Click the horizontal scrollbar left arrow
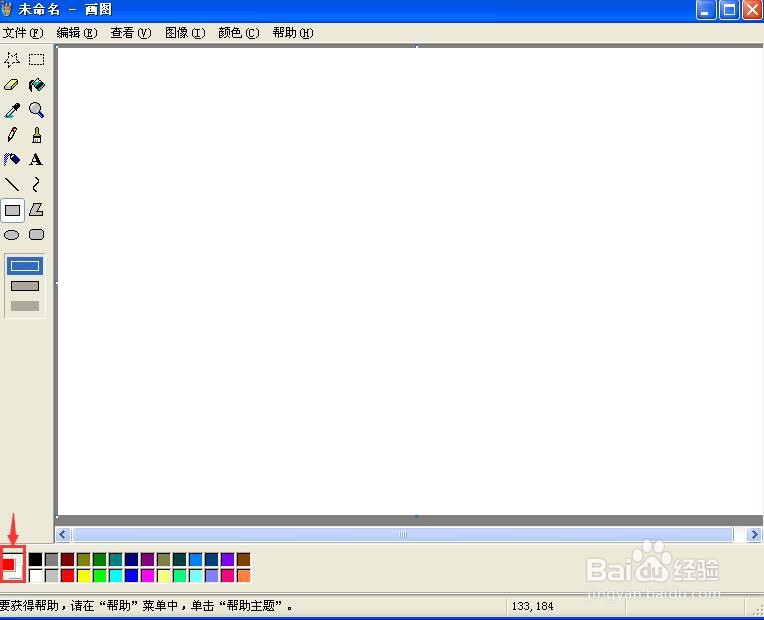 tap(63, 535)
